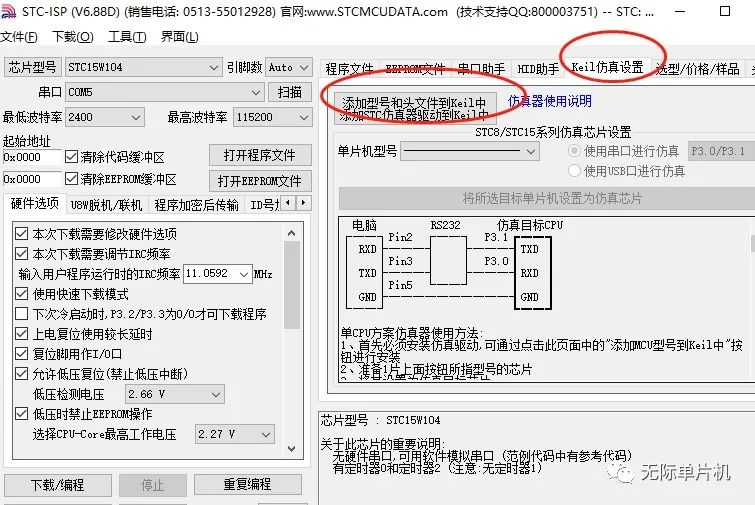Open the 仿真器使用说明 link
This screenshot has width=755, height=505.
pyautogui.click(x=550, y=101)
